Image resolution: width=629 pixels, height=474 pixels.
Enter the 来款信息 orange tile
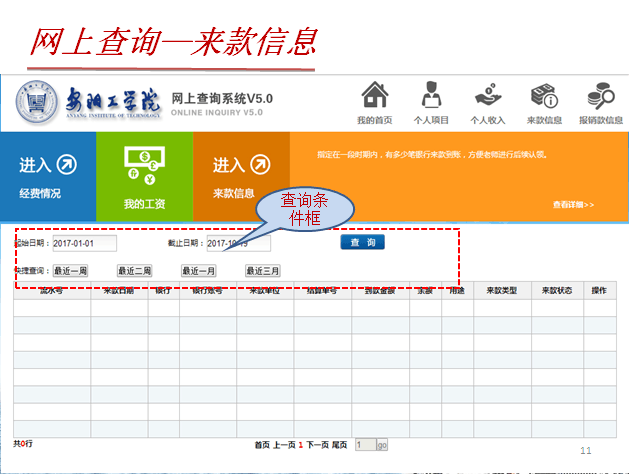click(x=241, y=175)
